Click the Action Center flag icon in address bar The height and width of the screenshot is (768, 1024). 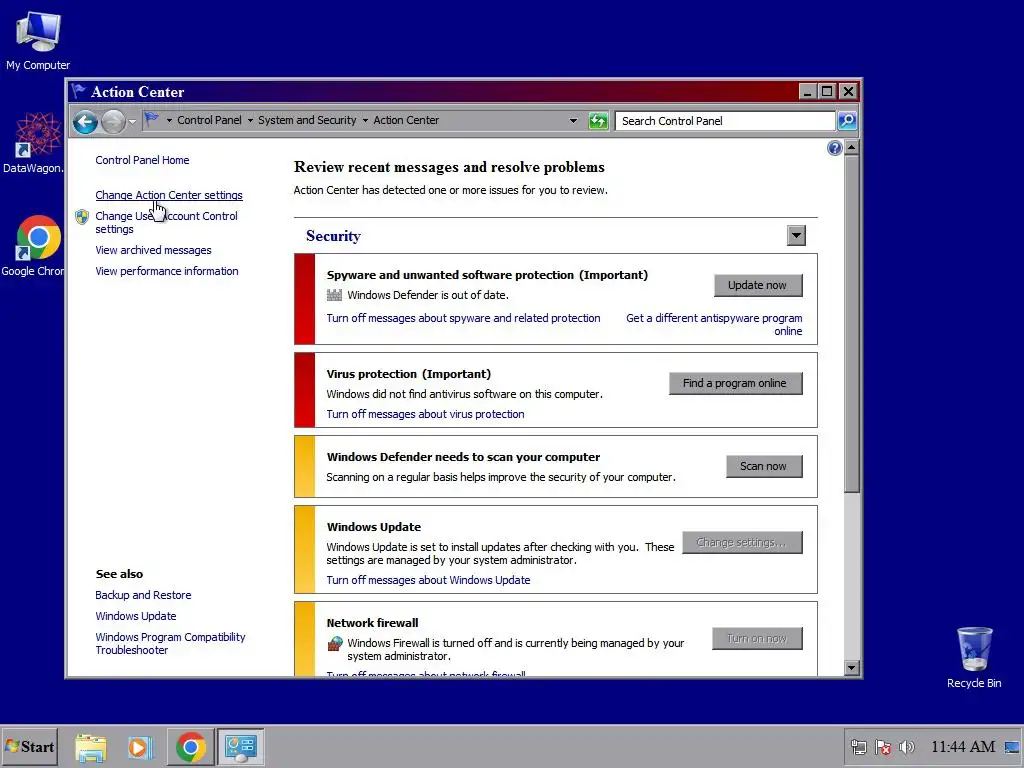click(x=152, y=120)
